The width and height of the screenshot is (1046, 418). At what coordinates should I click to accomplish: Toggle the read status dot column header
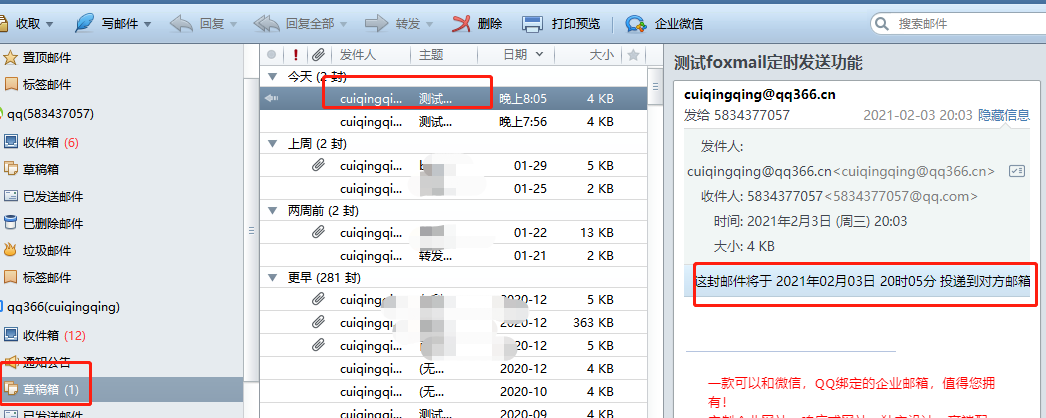tap(271, 55)
